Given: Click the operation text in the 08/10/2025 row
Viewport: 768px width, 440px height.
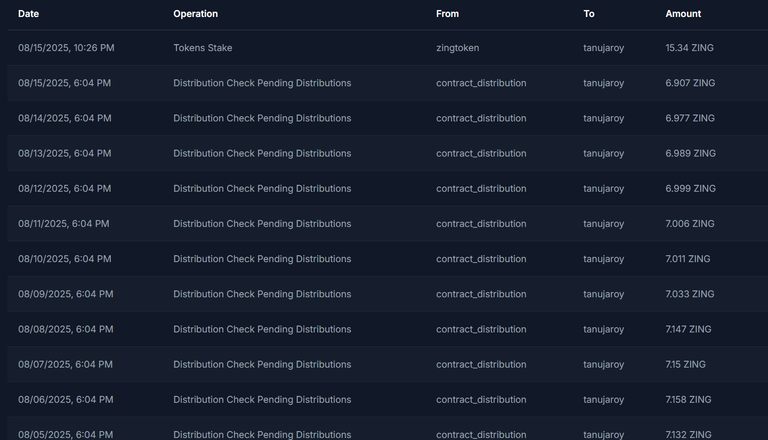Looking at the screenshot, I should tap(262, 259).
